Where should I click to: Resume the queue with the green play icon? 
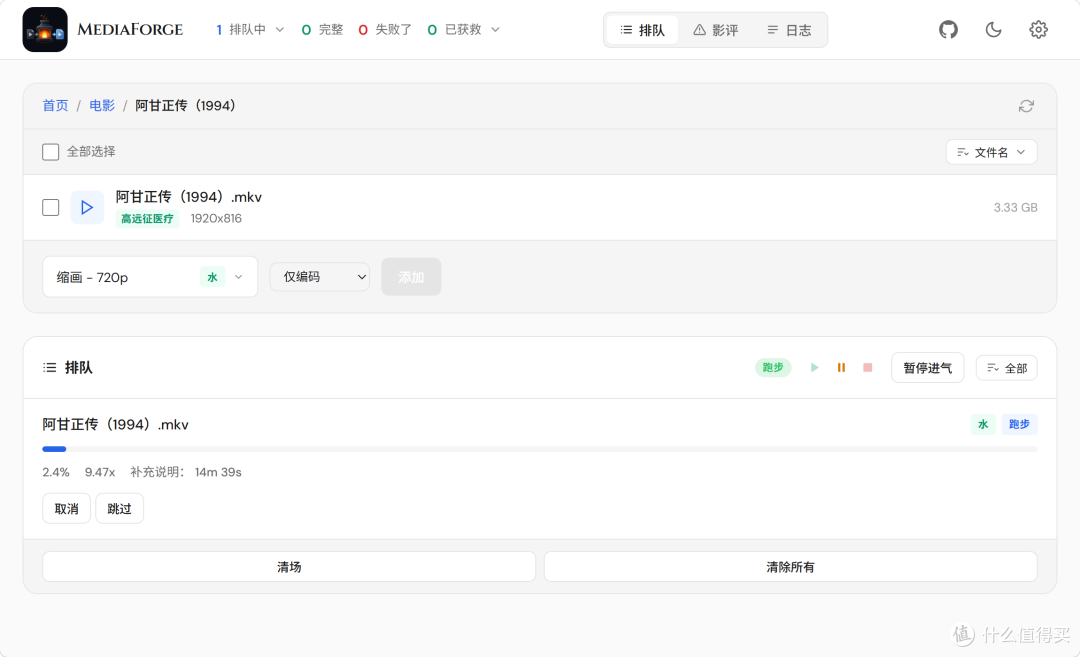coord(815,368)
